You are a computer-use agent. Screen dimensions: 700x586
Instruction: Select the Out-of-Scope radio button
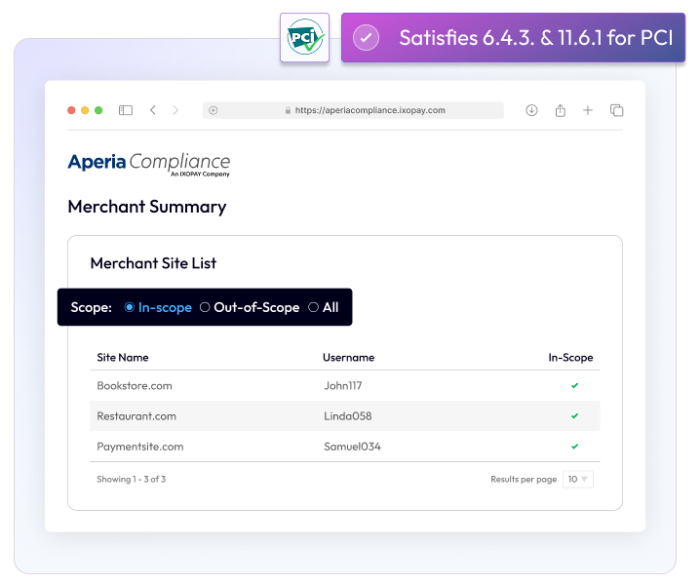point(205,307)
